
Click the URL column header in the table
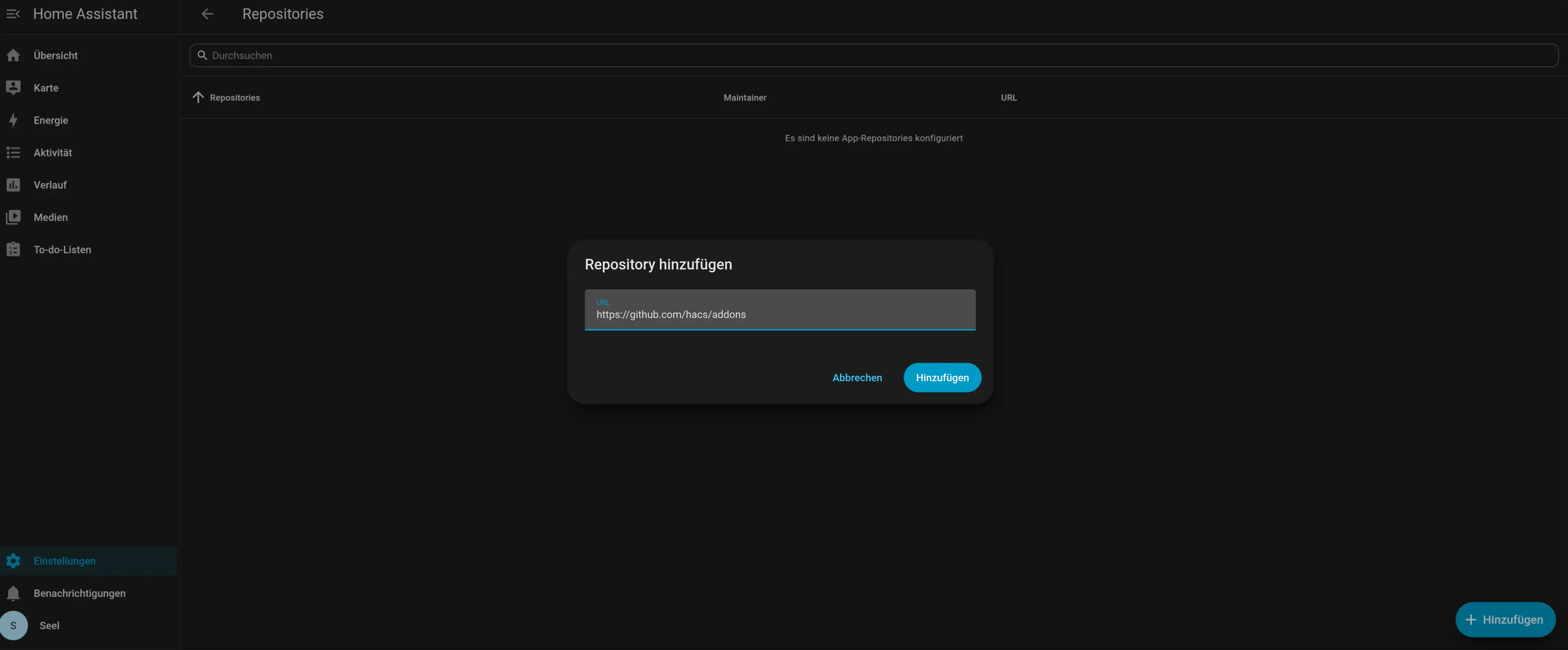pyautogui.click(x=1008, y=97)
